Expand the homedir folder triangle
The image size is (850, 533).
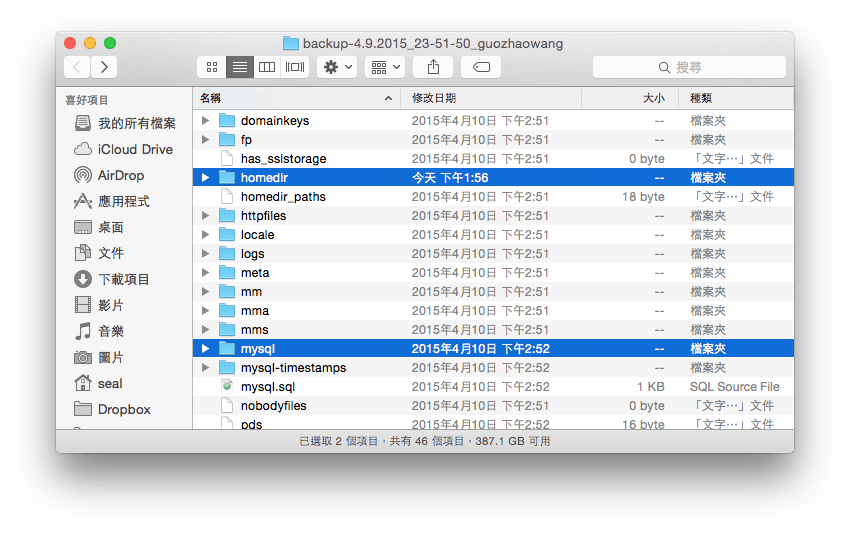click(x=205, y=177)
